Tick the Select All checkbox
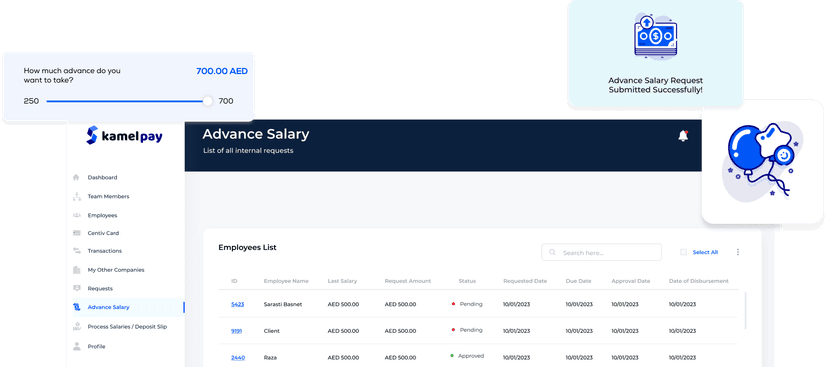The width and height of the screenshot is (828, 367). click(x=683, y=252)
